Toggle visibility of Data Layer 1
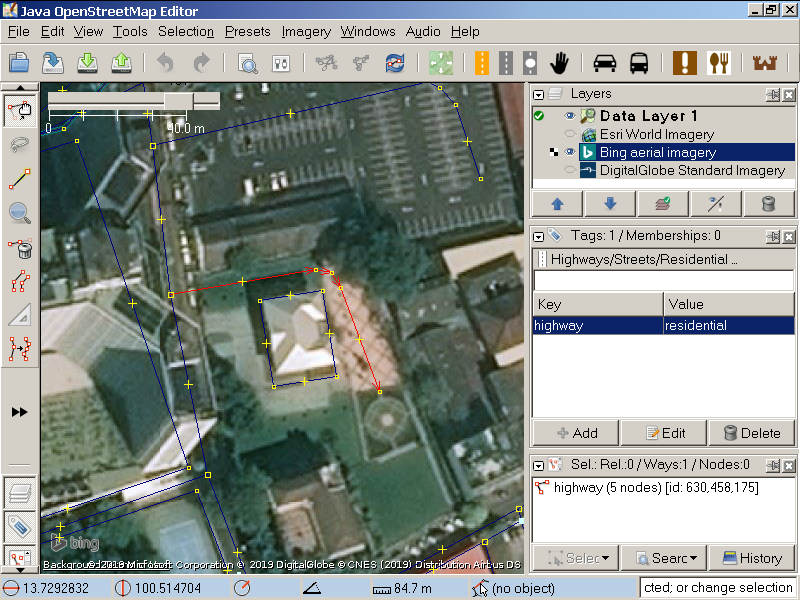 click(570, 116)
